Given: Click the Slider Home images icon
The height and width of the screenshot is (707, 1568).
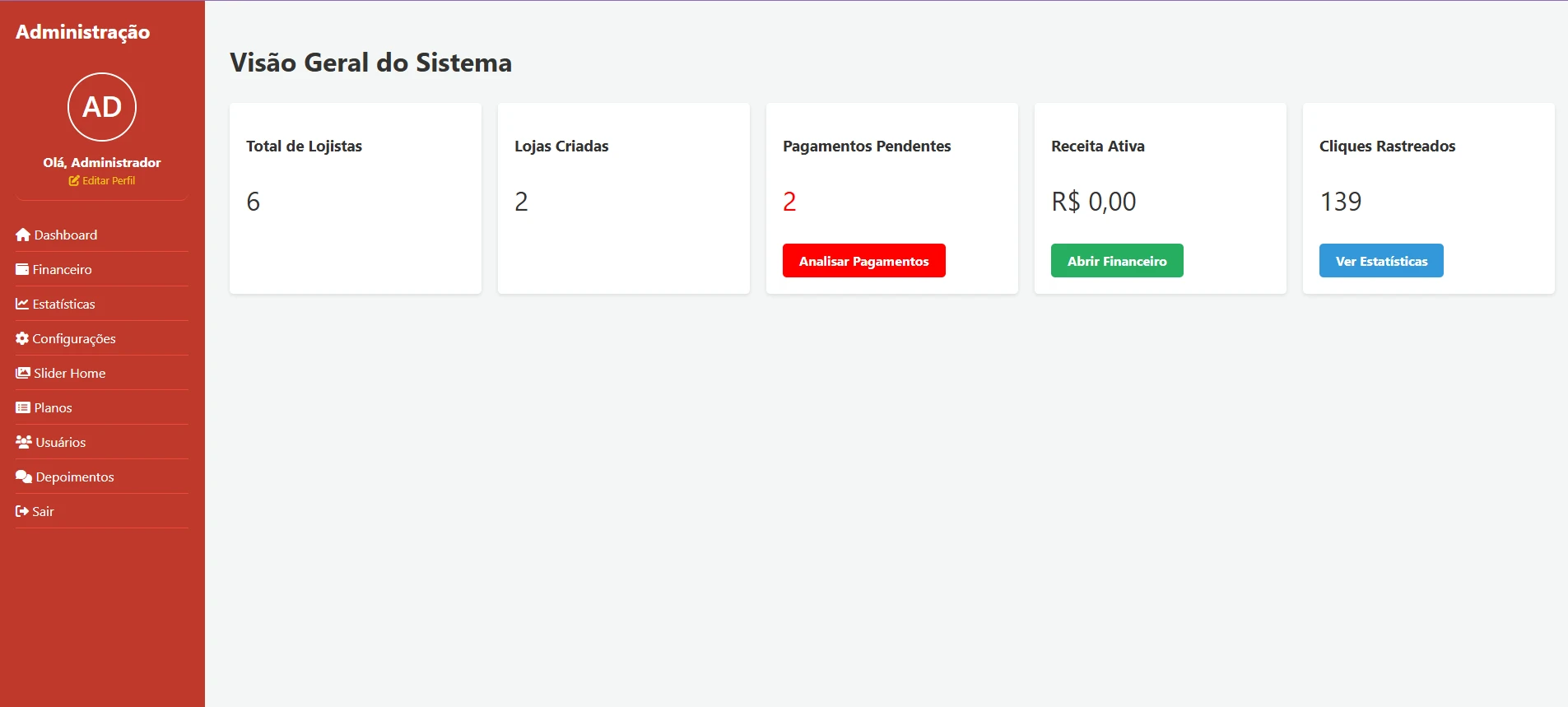Looking at the screenshot, I should 23,373.
